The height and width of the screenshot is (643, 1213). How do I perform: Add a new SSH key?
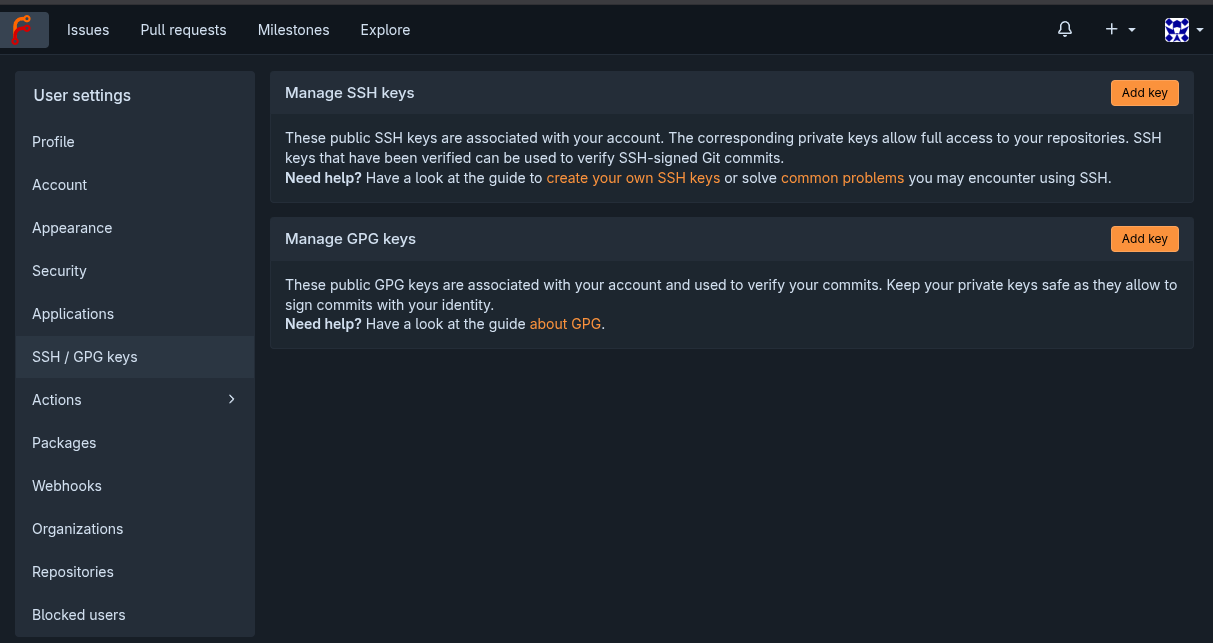coord(1144,93)
